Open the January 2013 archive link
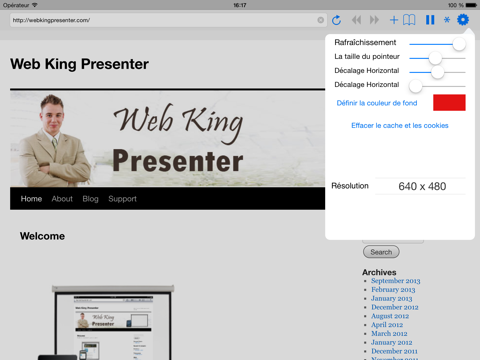 pyautogui.click(x=392, y=298)
